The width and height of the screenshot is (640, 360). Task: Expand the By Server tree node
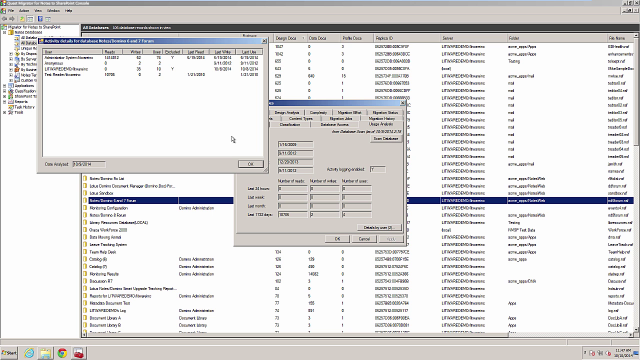(11, 59)
